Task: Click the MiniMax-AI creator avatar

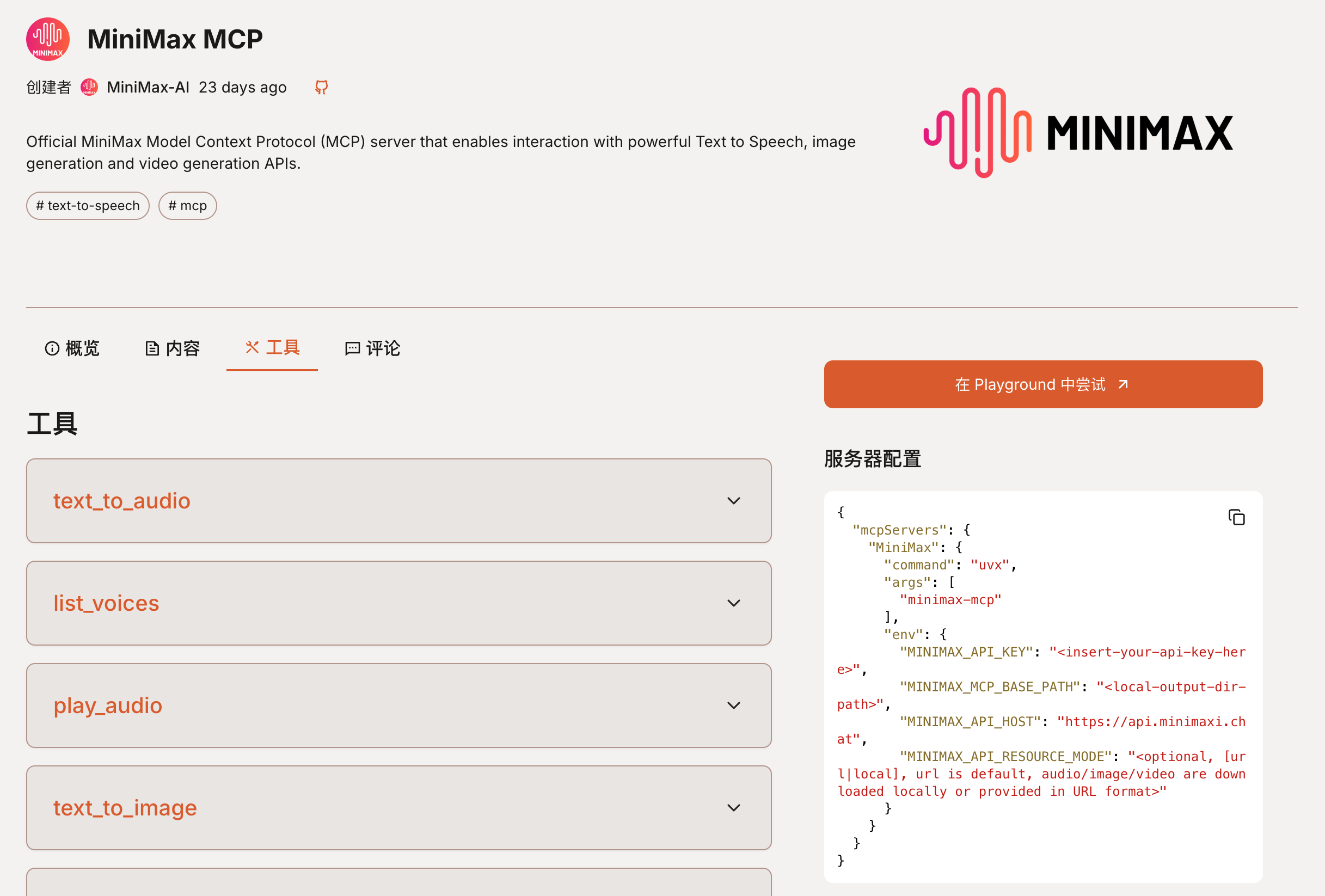Action: 89,87
